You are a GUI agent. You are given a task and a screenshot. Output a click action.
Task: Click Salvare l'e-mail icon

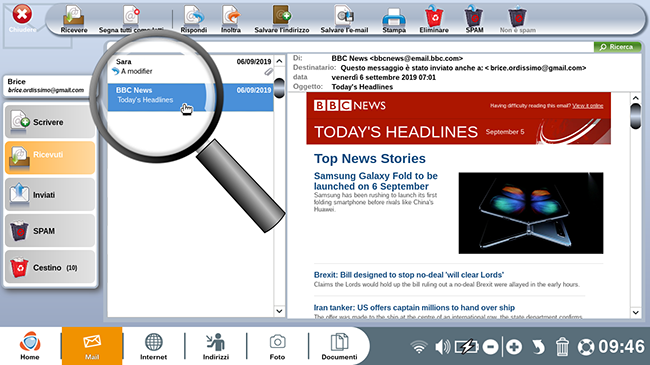[x=344, y=19]
